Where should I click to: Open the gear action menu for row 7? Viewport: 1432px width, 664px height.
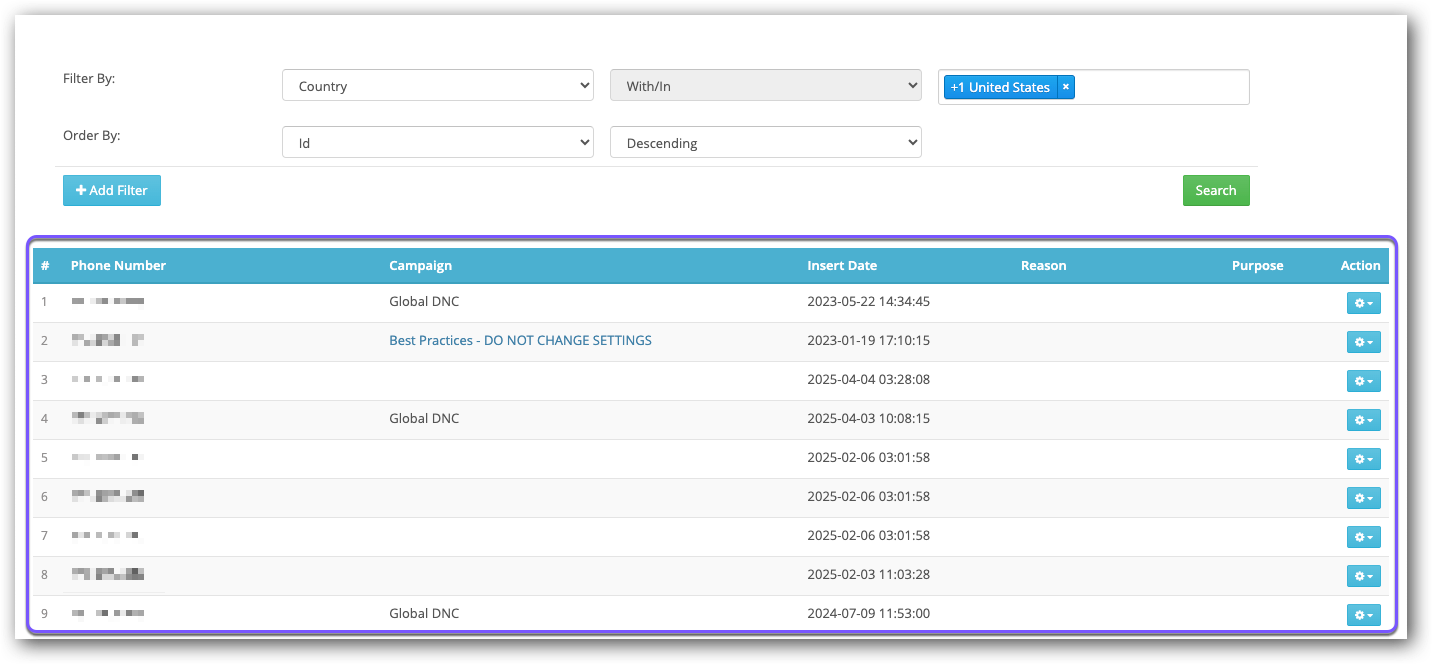(1363, 537)
